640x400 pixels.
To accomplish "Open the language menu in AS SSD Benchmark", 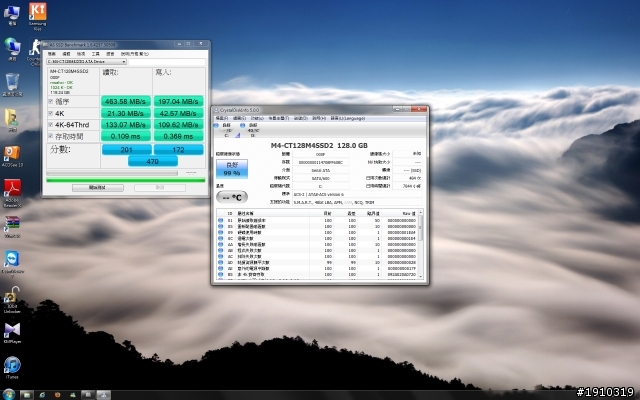I will (x=110, y=54).
